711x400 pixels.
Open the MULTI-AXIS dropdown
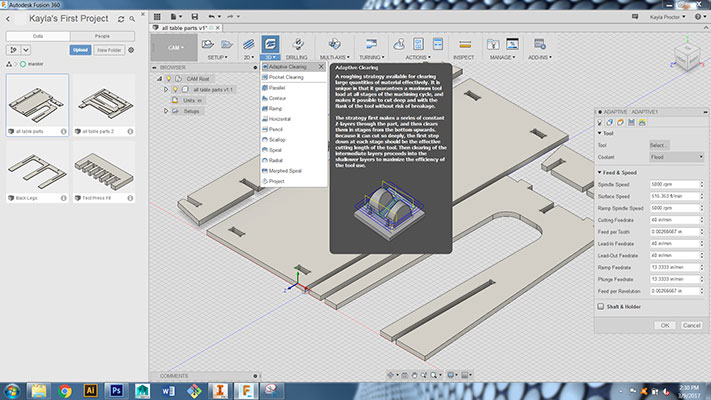tap(335, 58)
